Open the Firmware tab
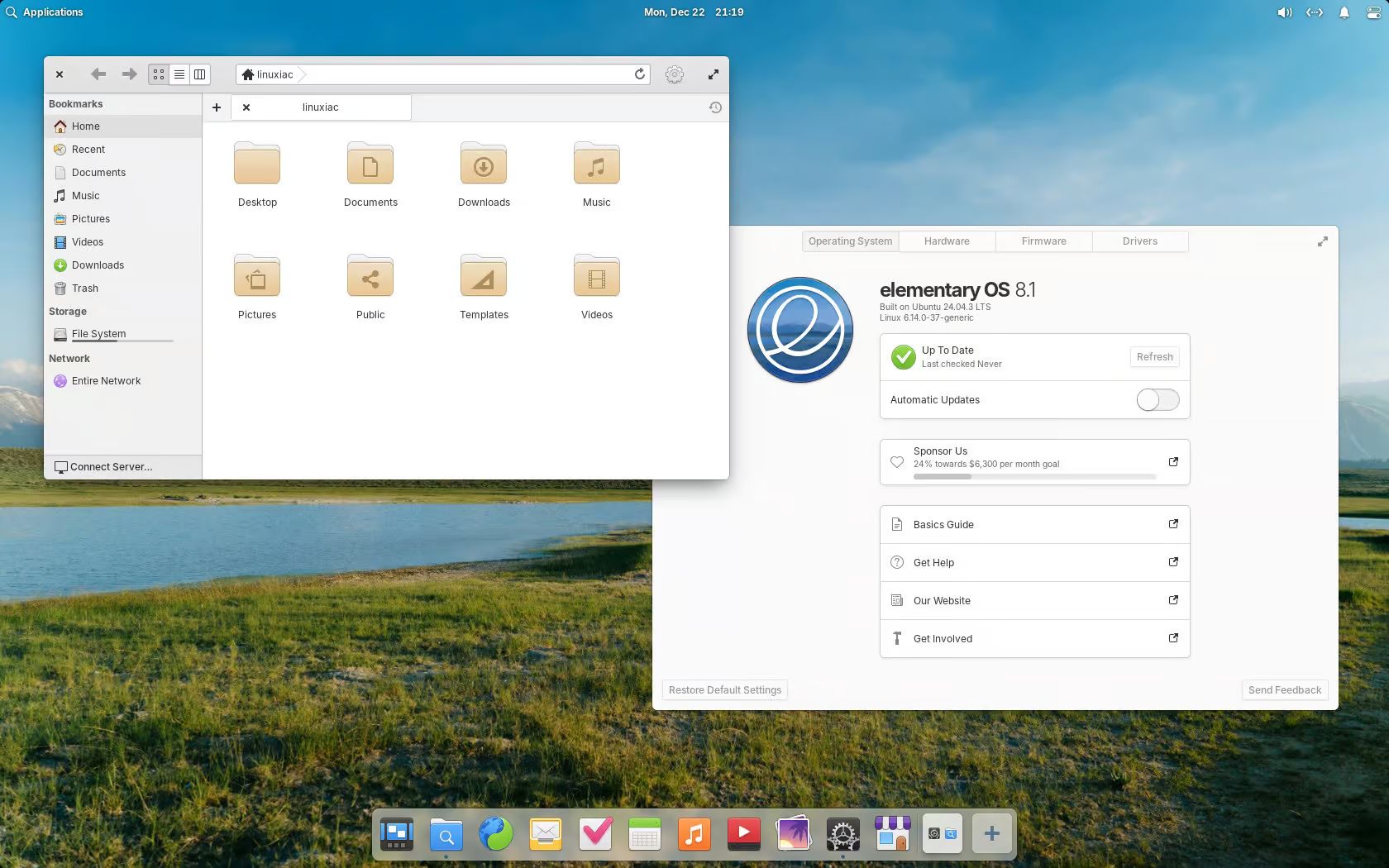The image size is (1389, 868). (x=1043, y=241)
